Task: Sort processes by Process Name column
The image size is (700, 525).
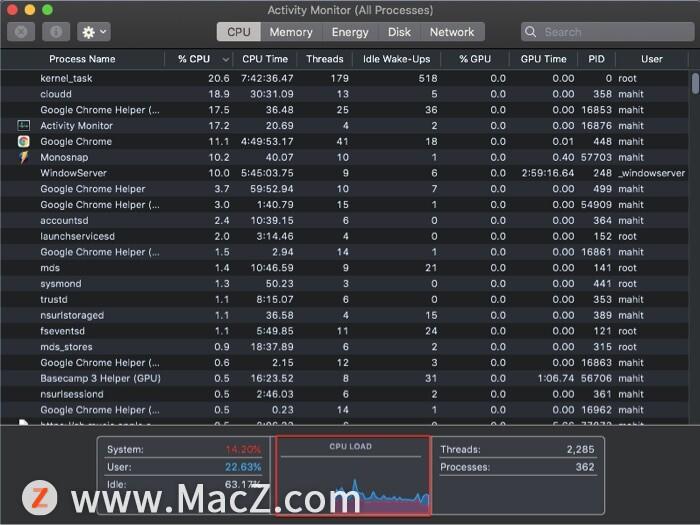Action: pos(82,59)
